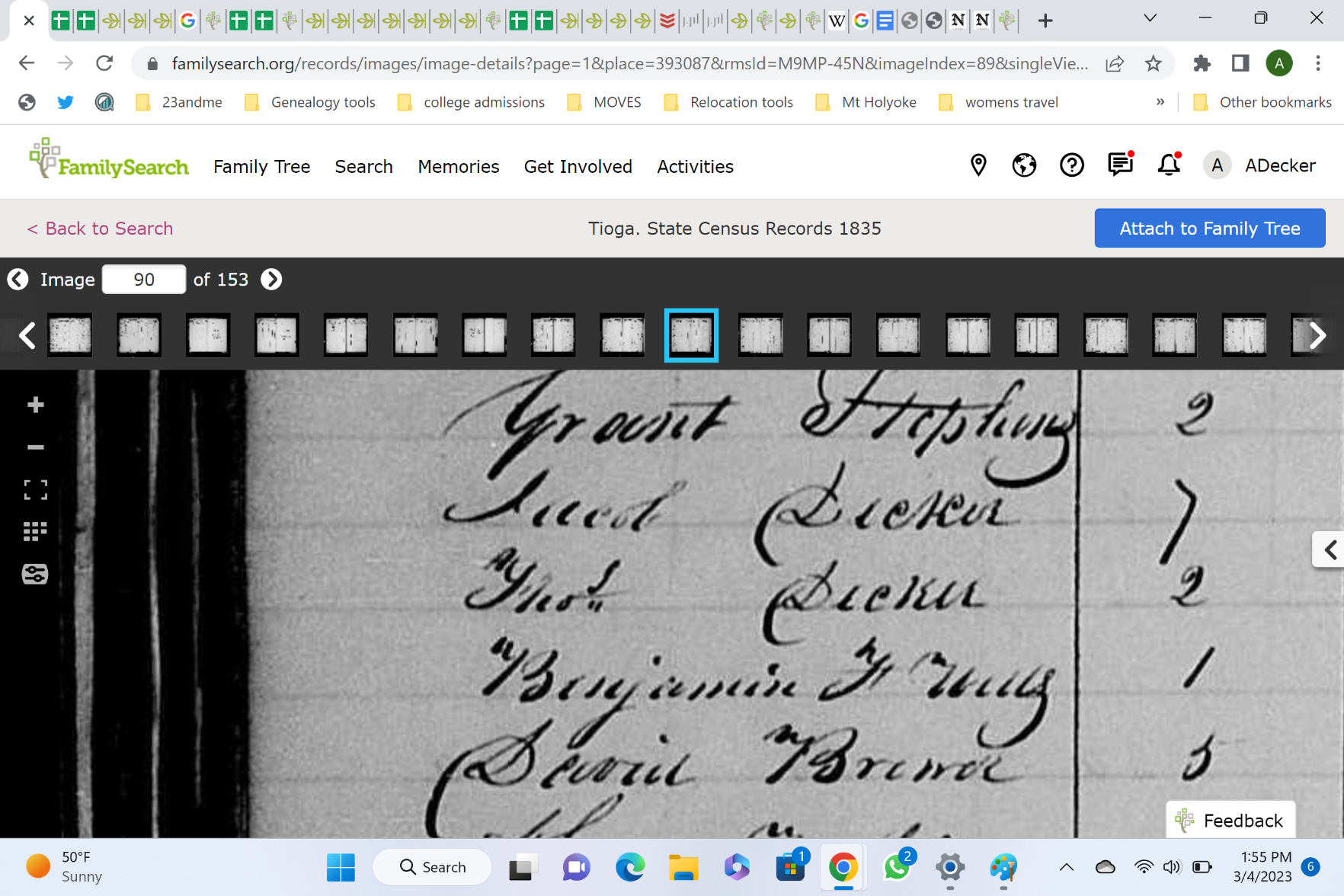Toggle Chrome side panel
This screenshot has width=1344, height=896.
pyautogui.click(x=1240, y=63)
